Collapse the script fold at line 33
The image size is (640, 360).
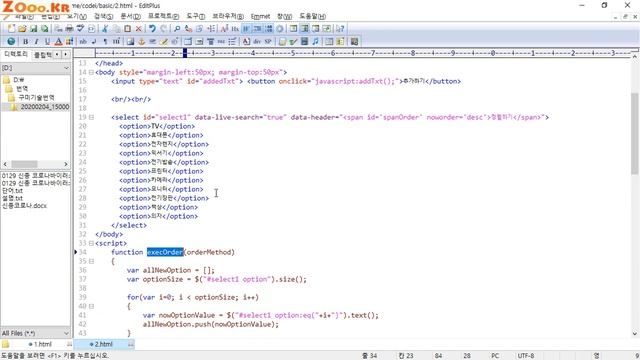[91, 243]
